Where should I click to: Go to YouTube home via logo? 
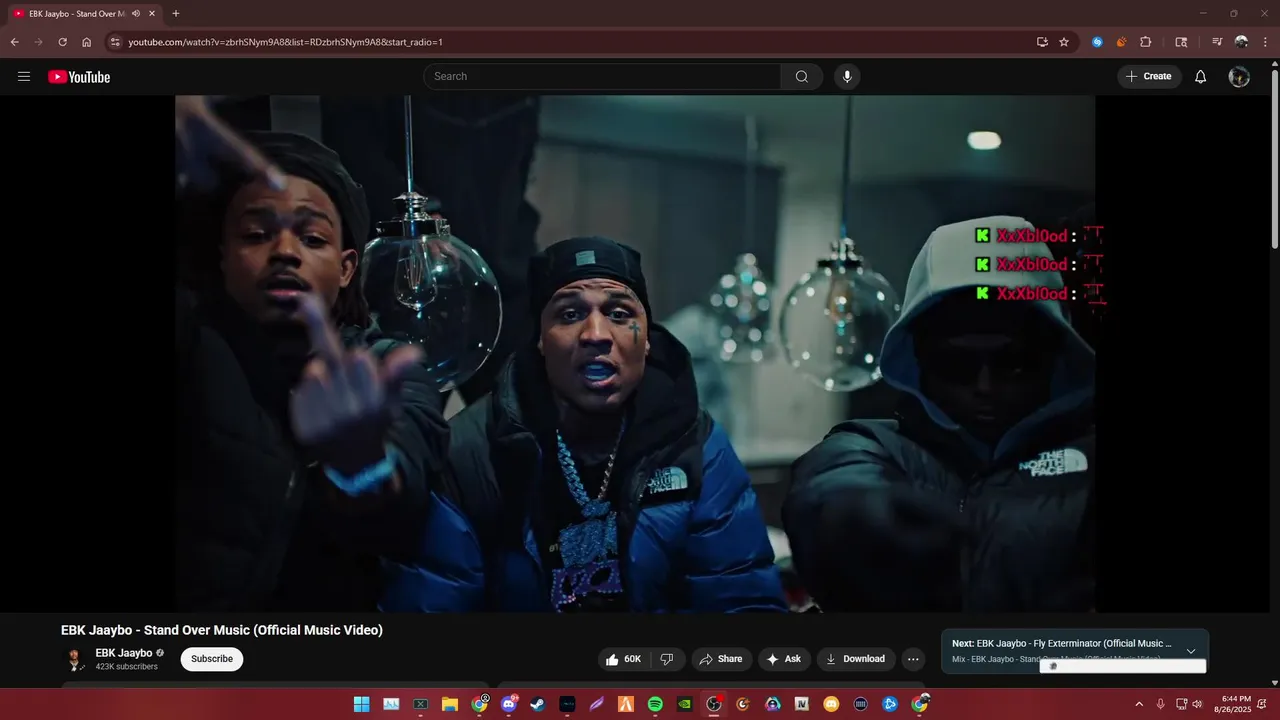coord(79,77)
